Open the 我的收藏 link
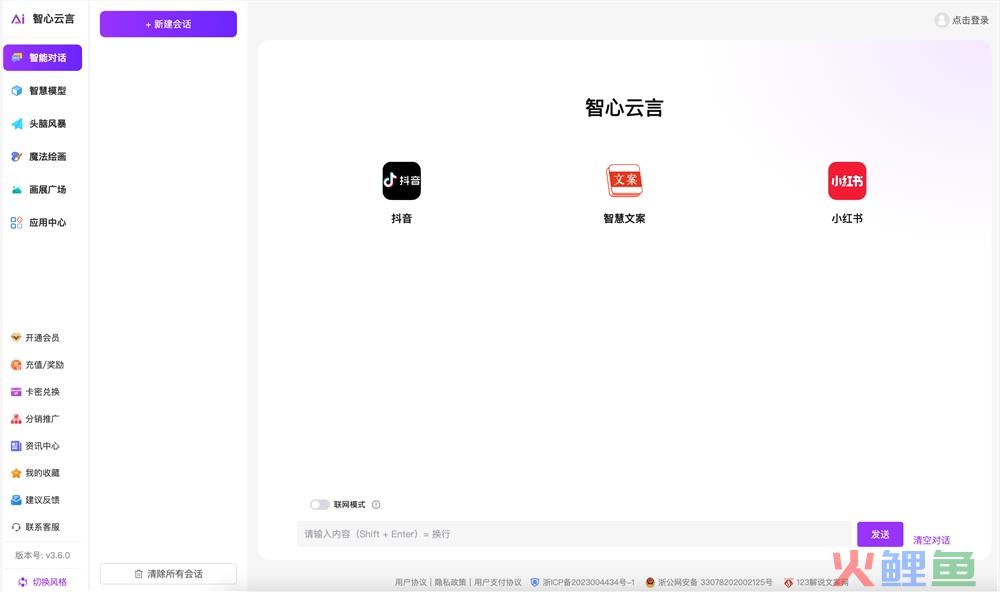Viewport: 1000px width, 592px height. pos(42,473)
